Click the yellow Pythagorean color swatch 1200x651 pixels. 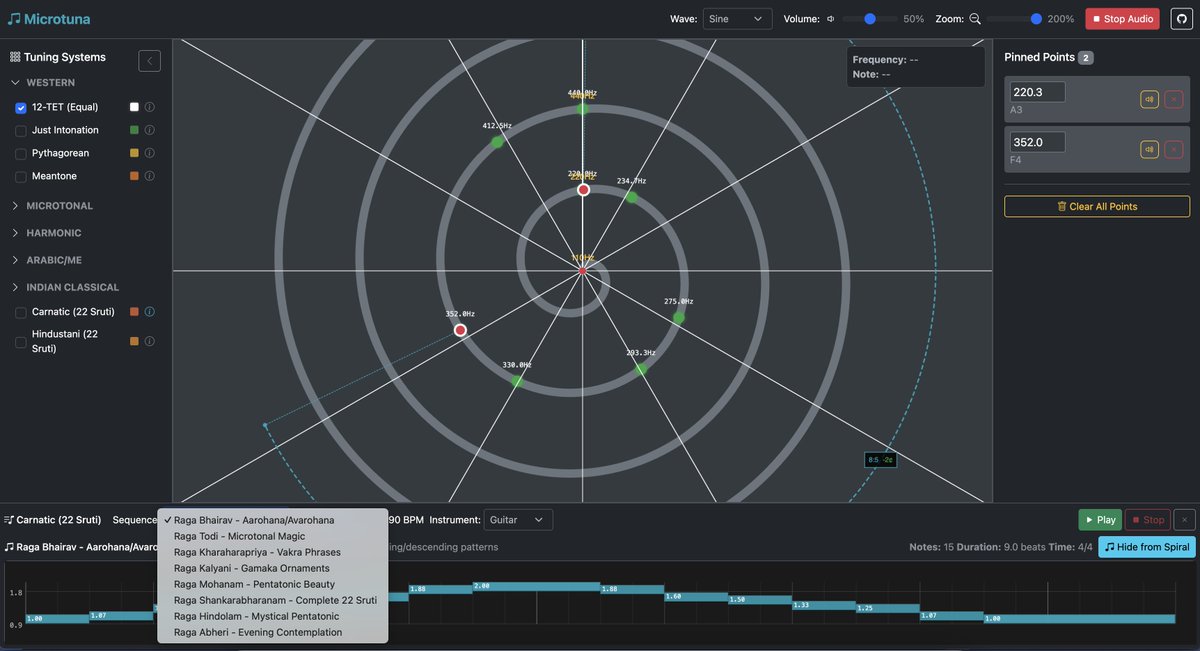[134, 153]
